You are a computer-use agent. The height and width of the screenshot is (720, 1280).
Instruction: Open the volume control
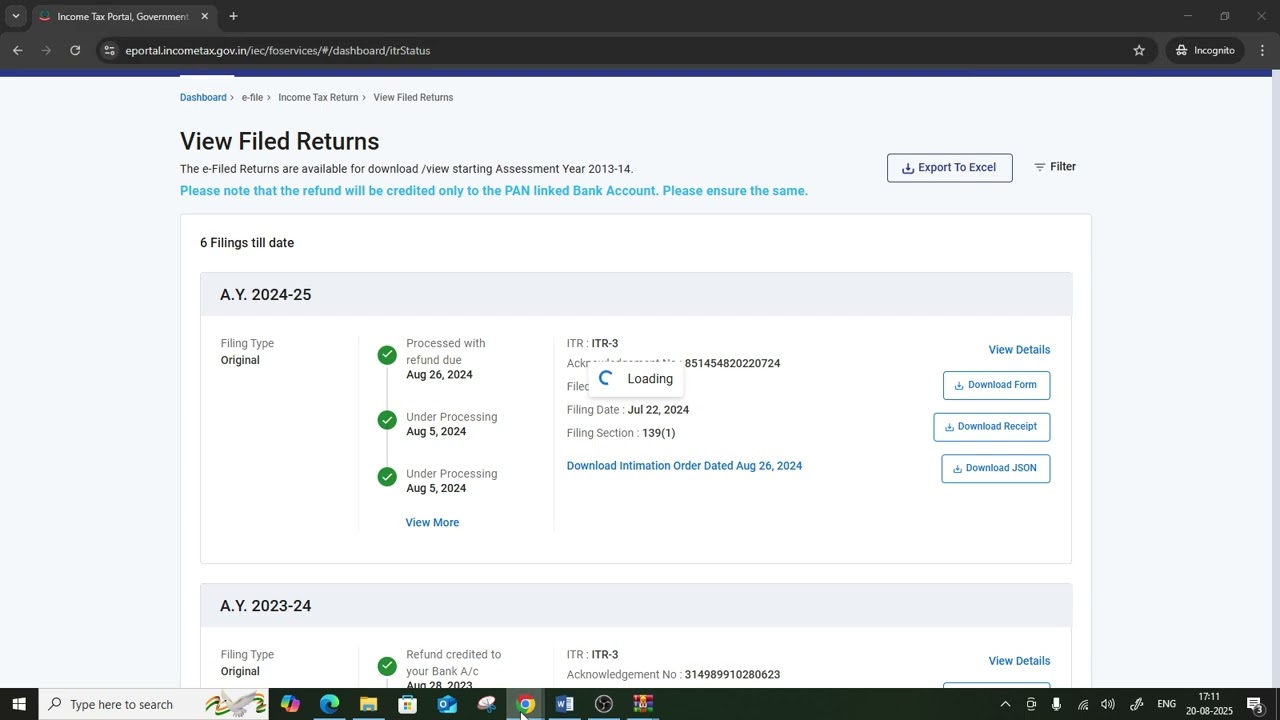tap(1108, 704)
